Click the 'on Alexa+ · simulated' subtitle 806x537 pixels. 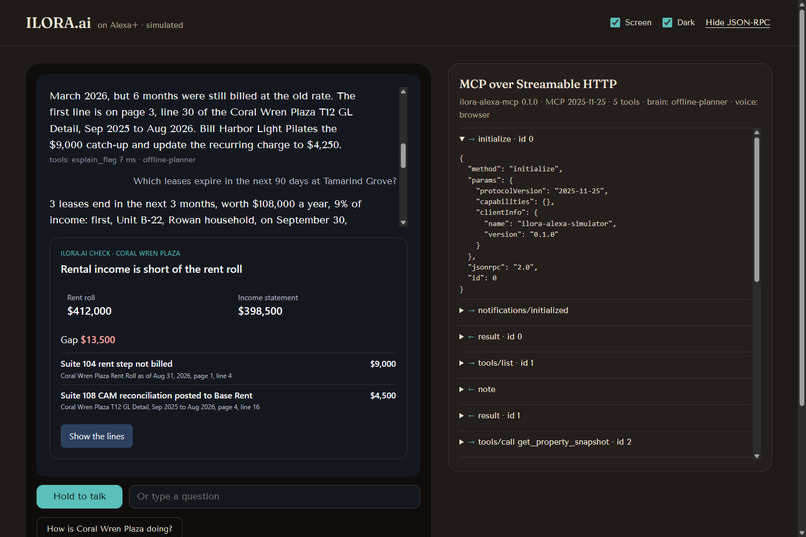point(140,25)
